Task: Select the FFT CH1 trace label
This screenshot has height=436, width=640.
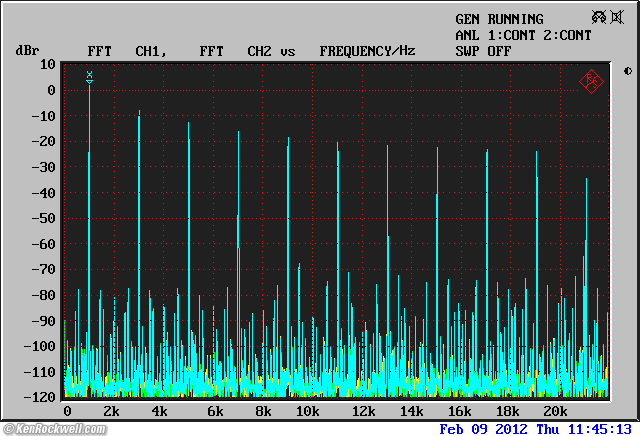Action: pyautogui.click(x=125, y=50)
